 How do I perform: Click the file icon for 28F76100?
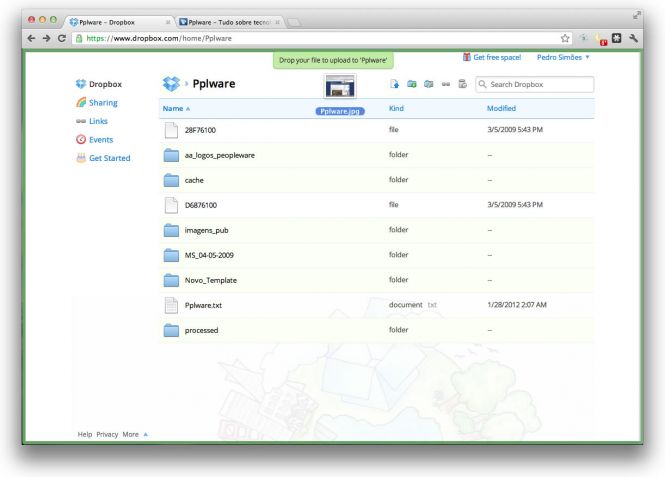171,130
